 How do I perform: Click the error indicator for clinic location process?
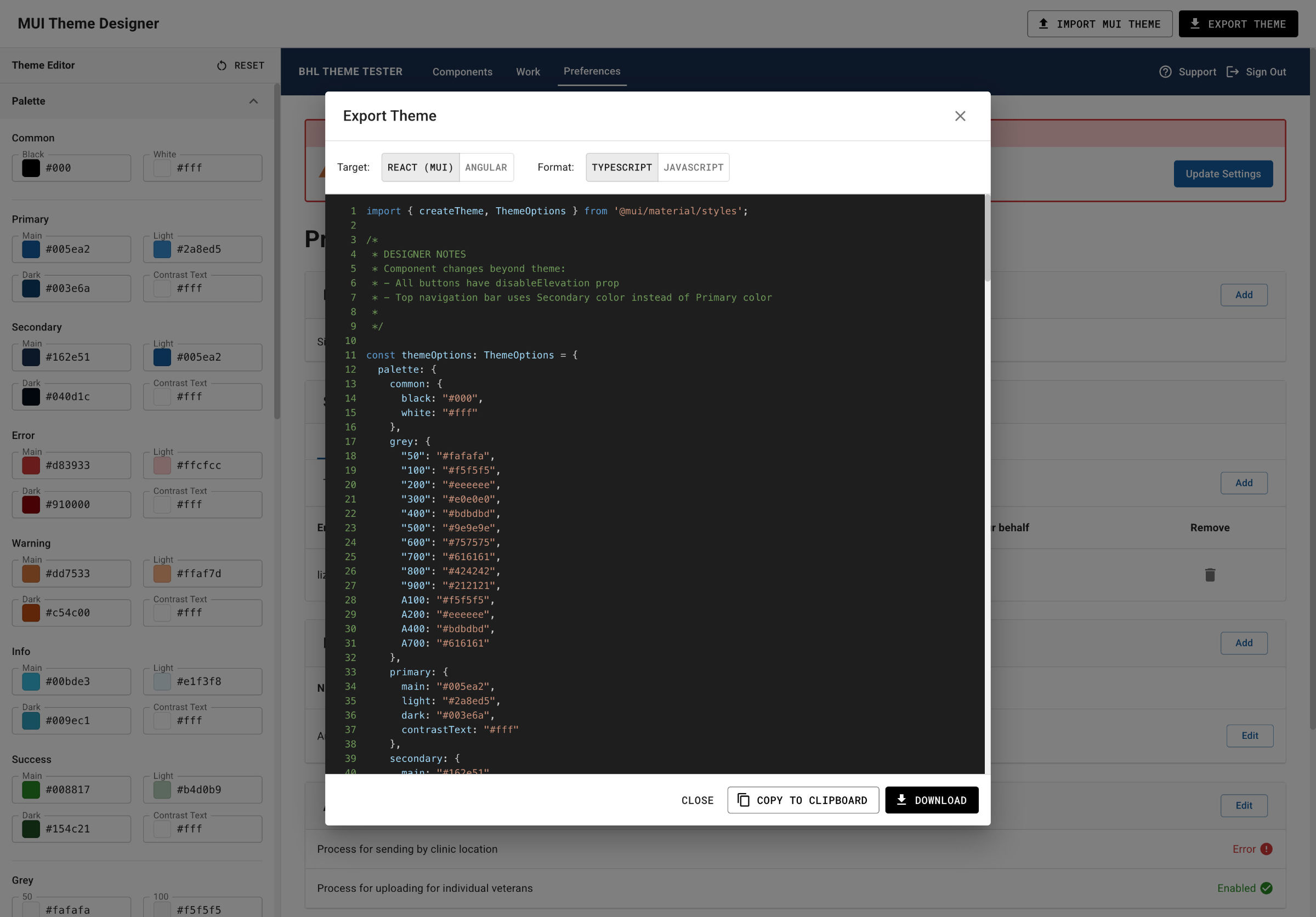point(1266,849)
